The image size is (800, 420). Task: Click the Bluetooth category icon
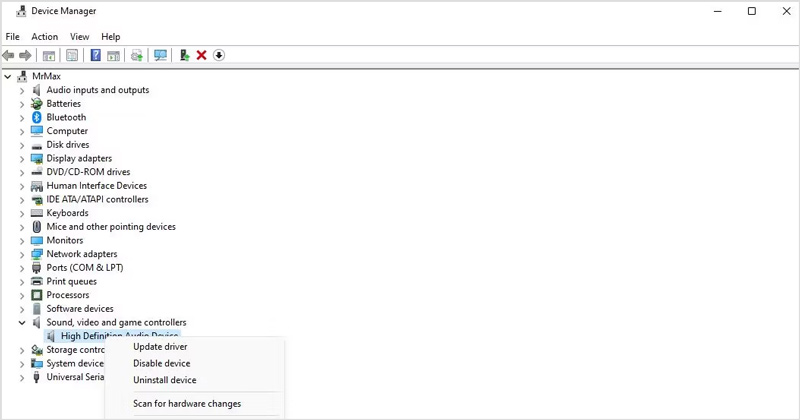point(37,117)
